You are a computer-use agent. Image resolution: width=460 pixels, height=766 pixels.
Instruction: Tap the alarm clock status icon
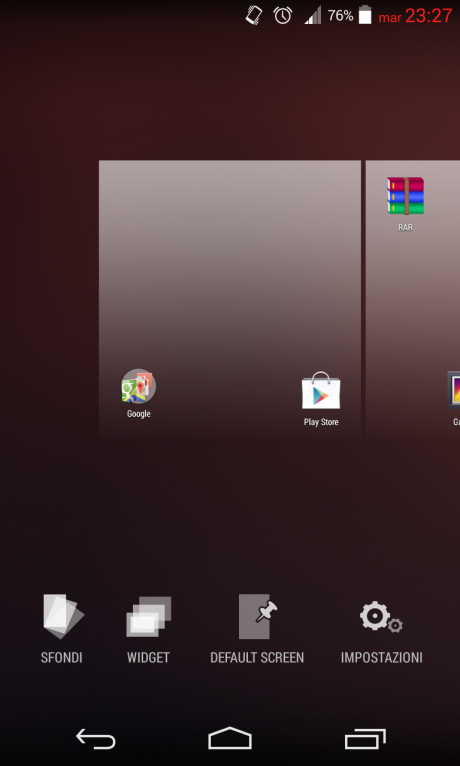pyautogui.click(x=283, y=15)
